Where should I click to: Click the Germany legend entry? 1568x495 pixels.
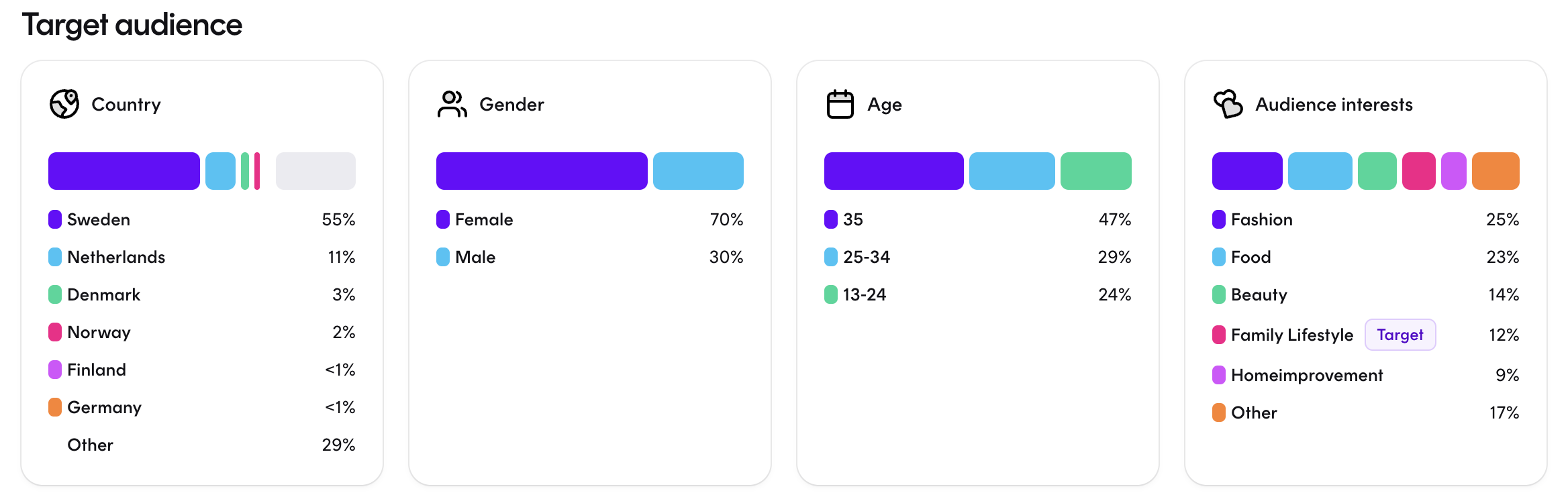pos(104,407)
